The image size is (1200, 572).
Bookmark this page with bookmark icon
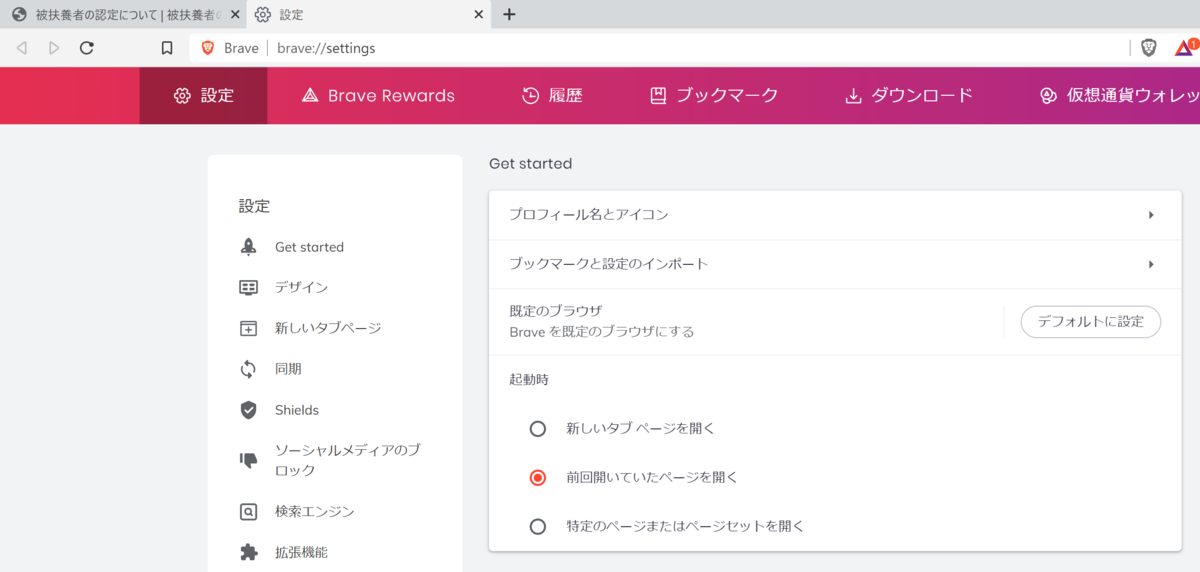click(x=167, y=48)
